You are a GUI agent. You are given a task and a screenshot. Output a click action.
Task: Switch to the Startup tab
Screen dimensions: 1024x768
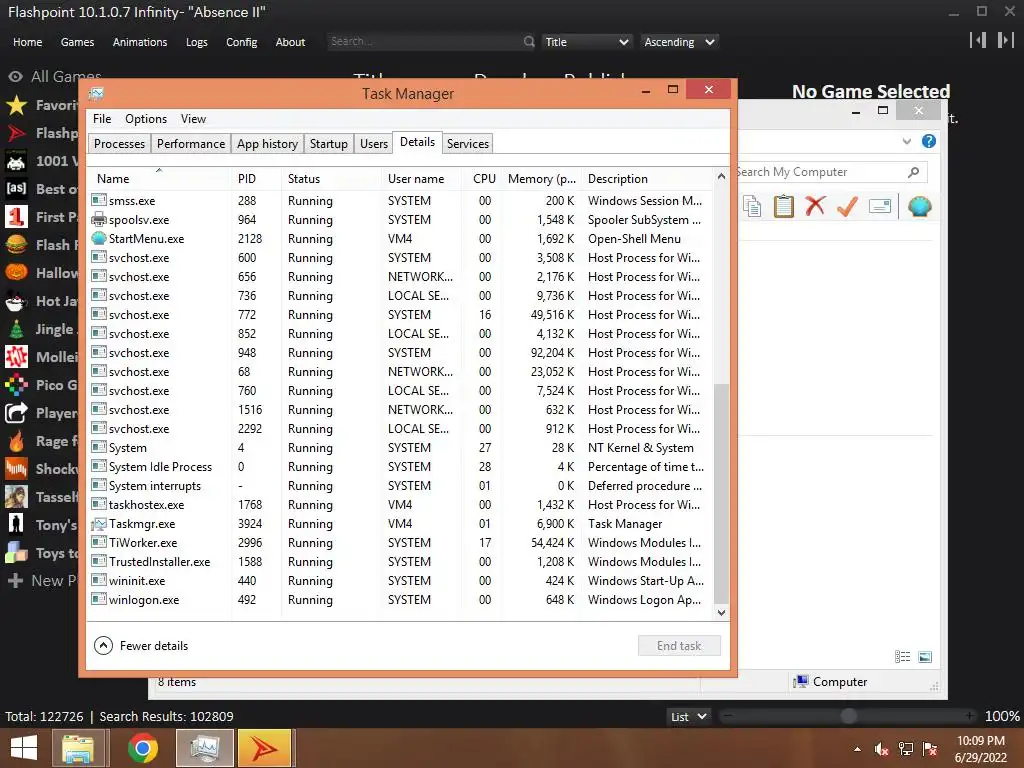click(328, 144)
